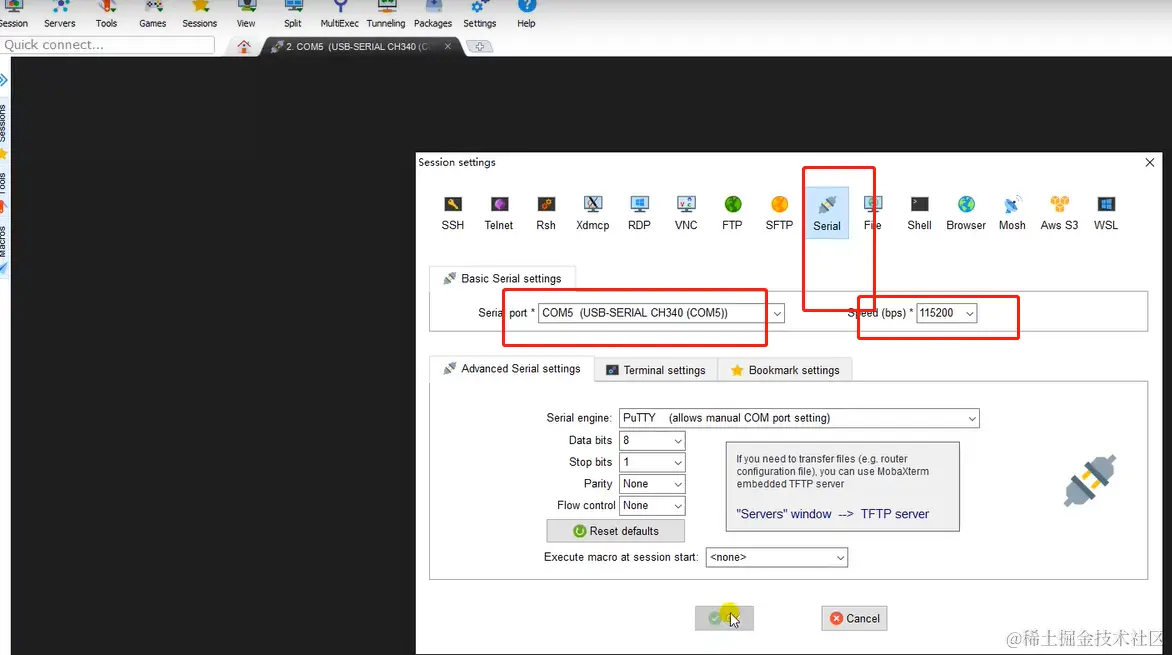Open the Bookmark settings tab

click(785, 370)
